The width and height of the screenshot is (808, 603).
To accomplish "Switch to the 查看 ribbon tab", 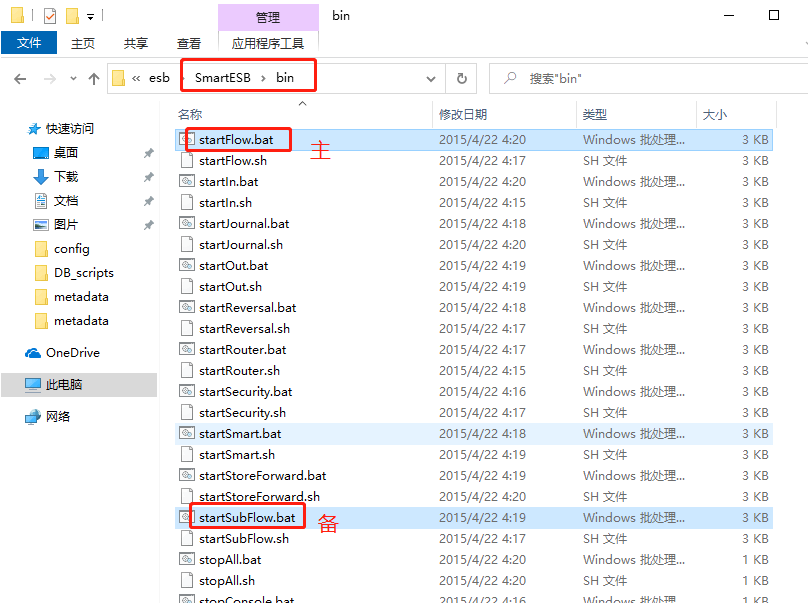I will coord(188,43).
